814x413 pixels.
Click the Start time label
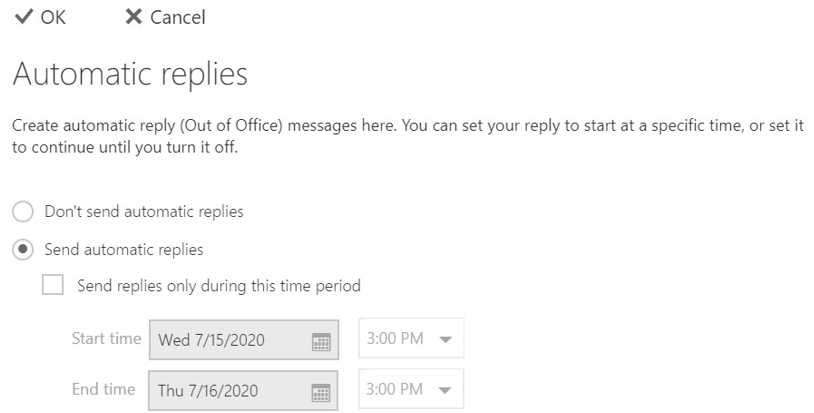pos(106,338)
